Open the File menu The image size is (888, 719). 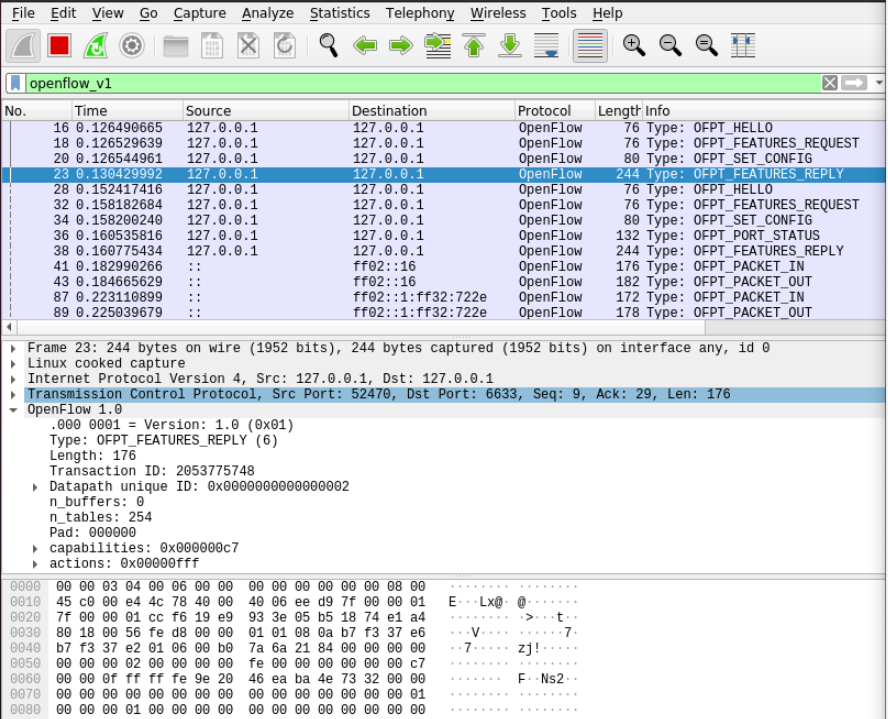[23, 13]
